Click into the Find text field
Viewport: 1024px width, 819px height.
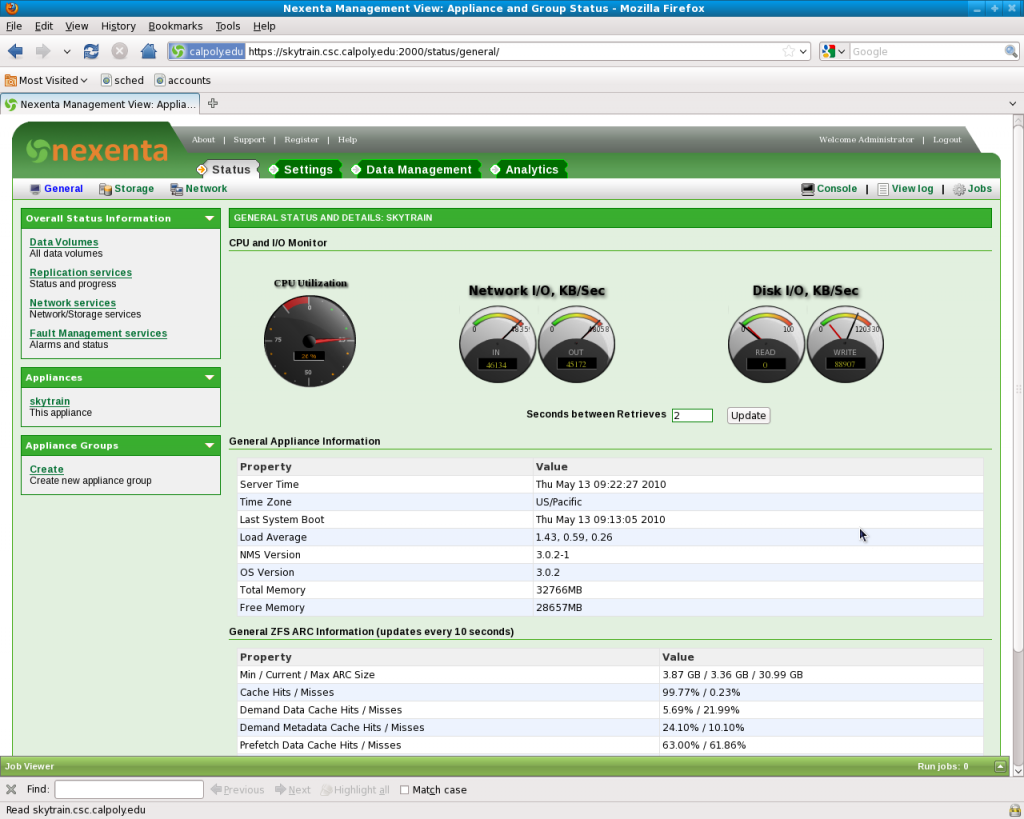click(129, 790)
